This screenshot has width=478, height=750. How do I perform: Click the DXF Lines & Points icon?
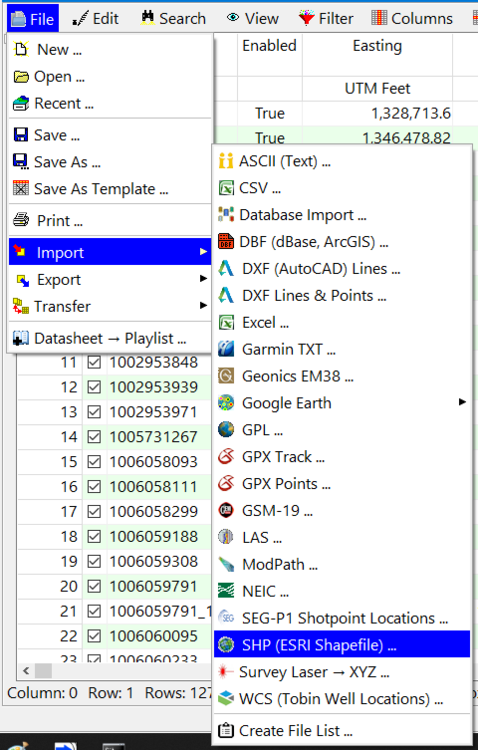(226, 295)
